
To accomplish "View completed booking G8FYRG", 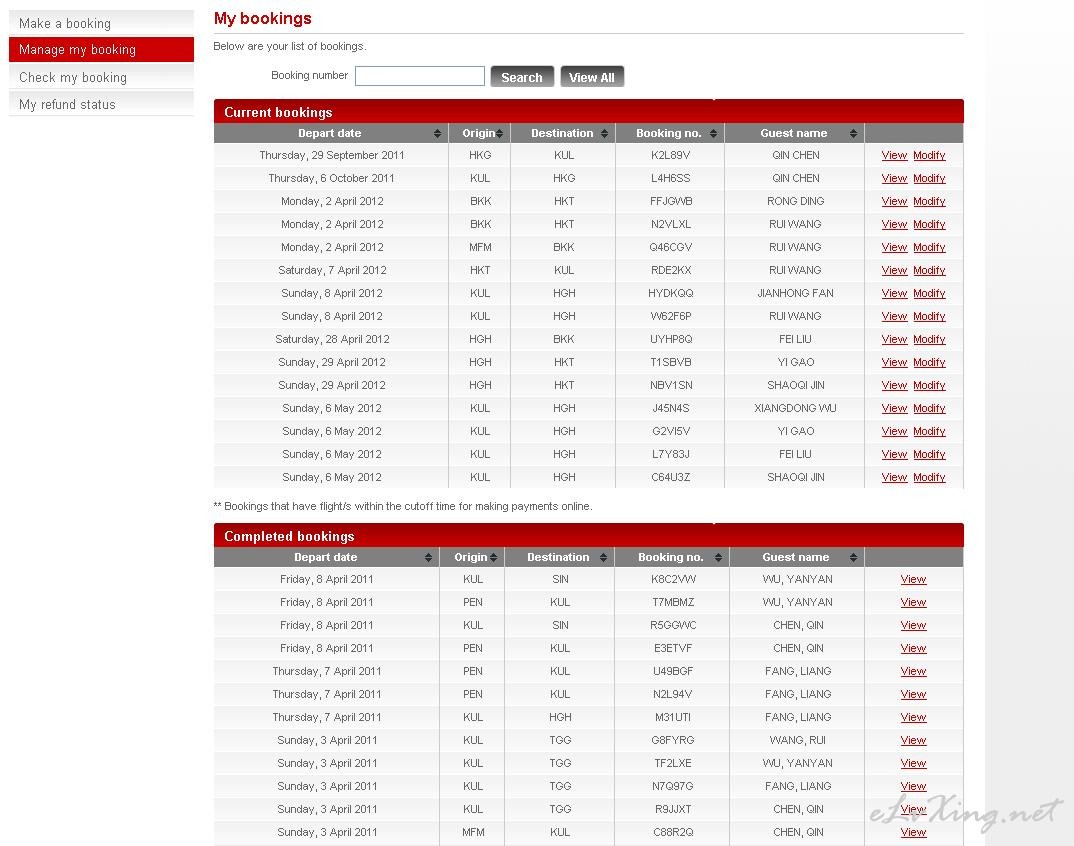I will point(913,741).
